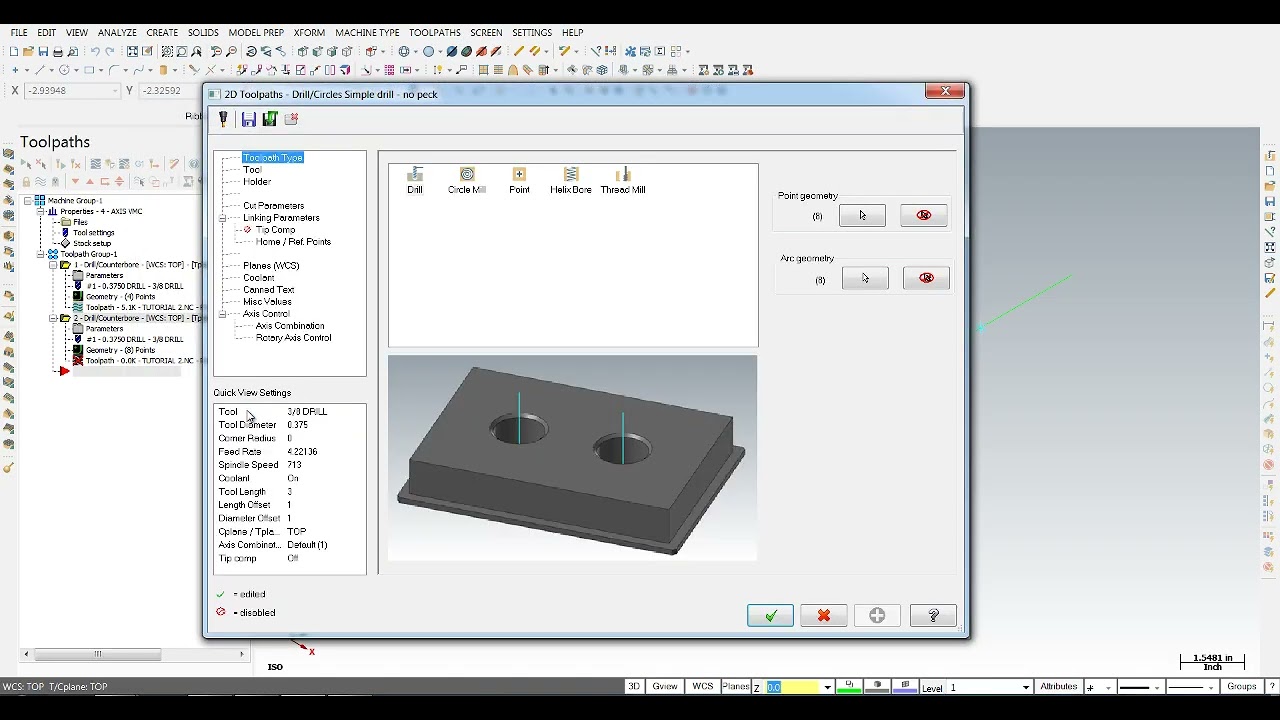This screenshot has height=720, width=1280.
Task: Collapse Toolpath Group-1 node
Action: coord(41,254)
